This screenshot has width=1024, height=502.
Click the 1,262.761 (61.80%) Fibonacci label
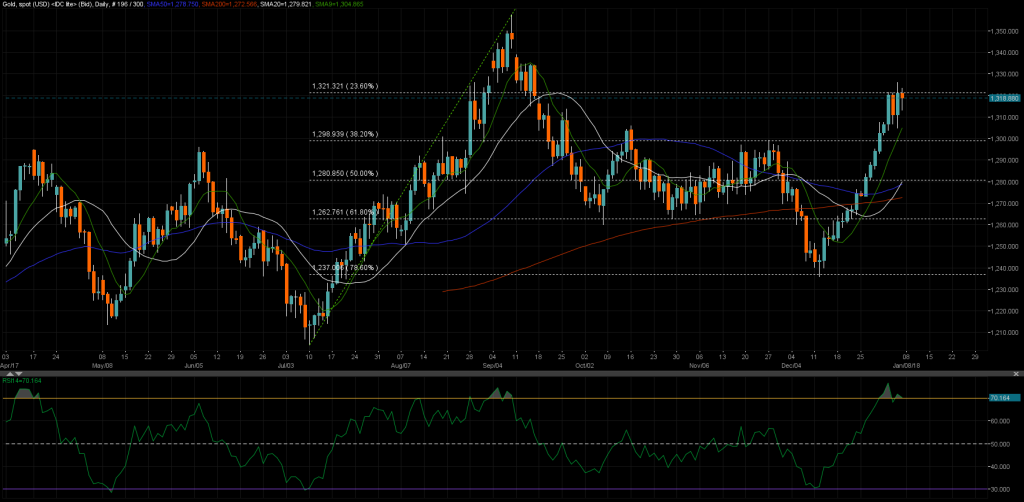point(344,212)
